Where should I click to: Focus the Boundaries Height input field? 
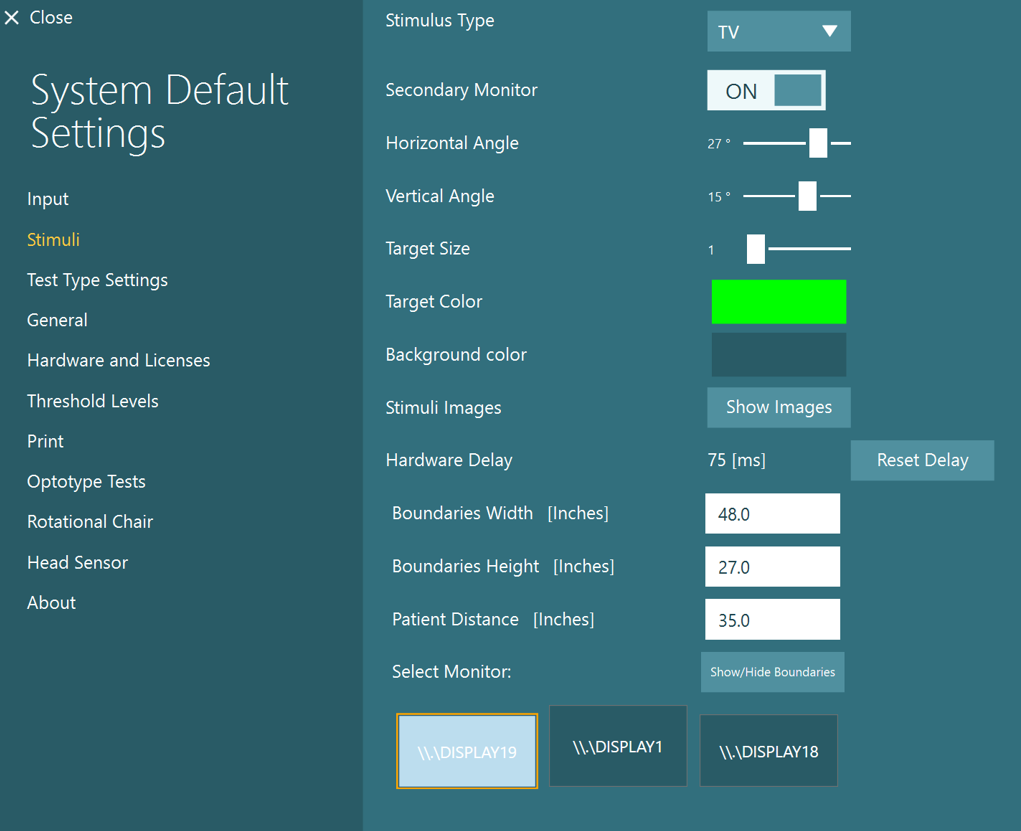click(772, 567)
